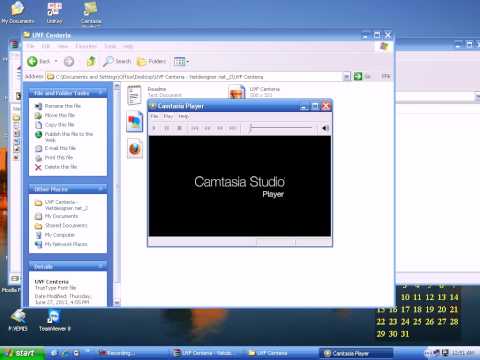480x360 pixels.
Task: Click the Back button in Explorer
Action: (38, 61)
